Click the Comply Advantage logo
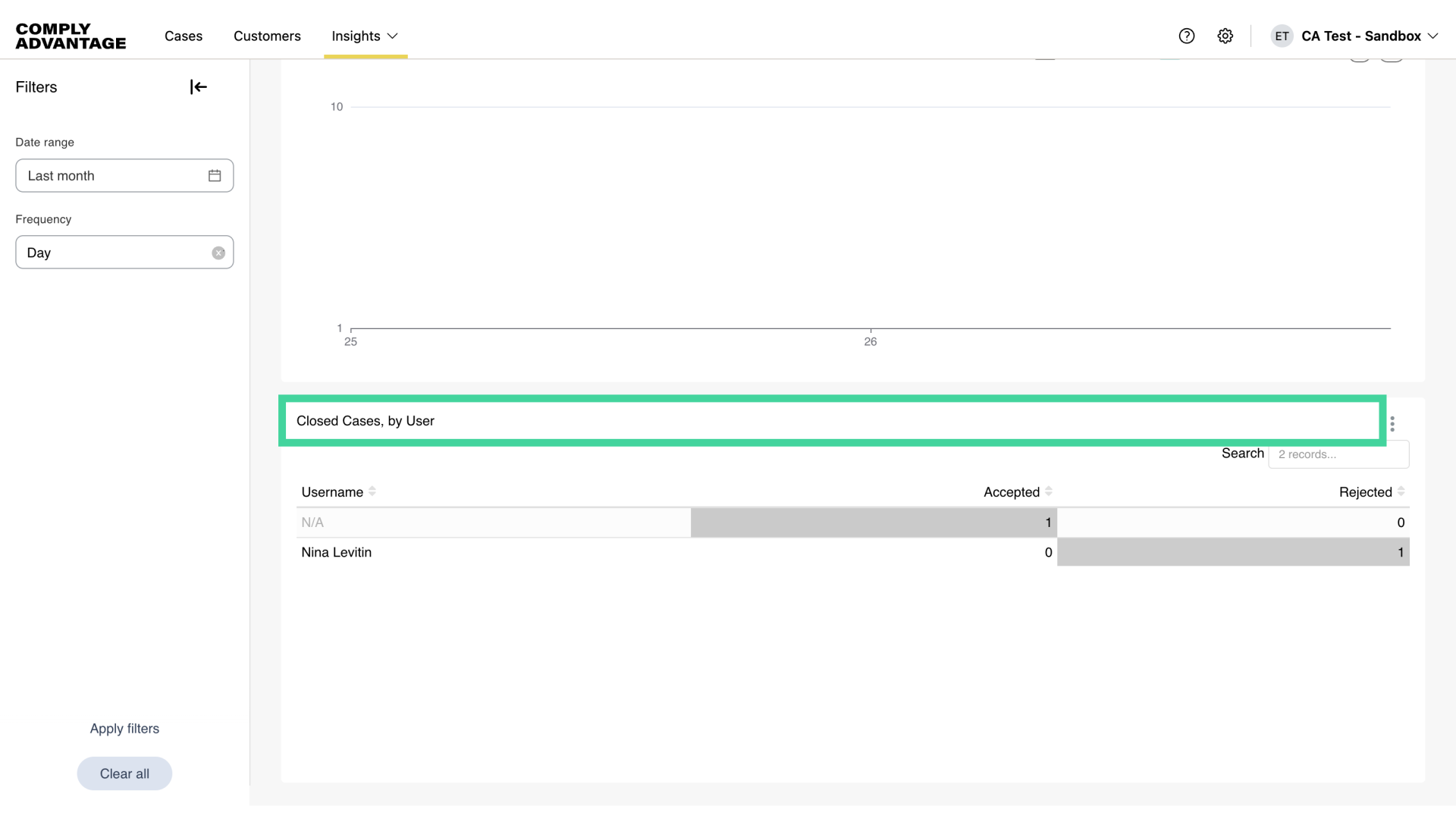Image resolution: width=1456 pixels, height=819 pixels. pyautogui.click(x=71, y=36)
